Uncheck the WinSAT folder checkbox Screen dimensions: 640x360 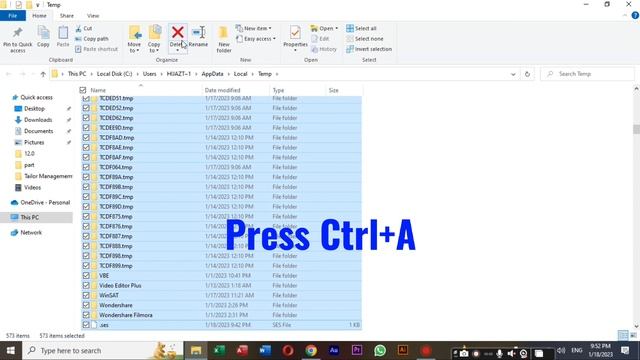pyautogui.click(x=86, y=295)
